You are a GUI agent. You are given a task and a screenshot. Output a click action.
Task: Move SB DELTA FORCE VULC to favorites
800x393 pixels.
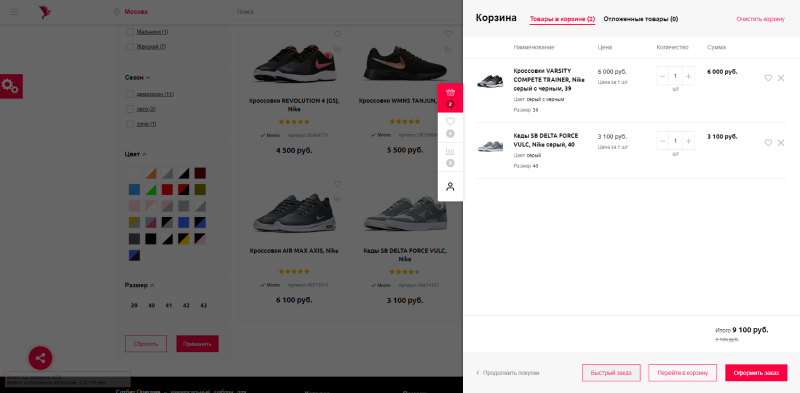tap(768, 143)
